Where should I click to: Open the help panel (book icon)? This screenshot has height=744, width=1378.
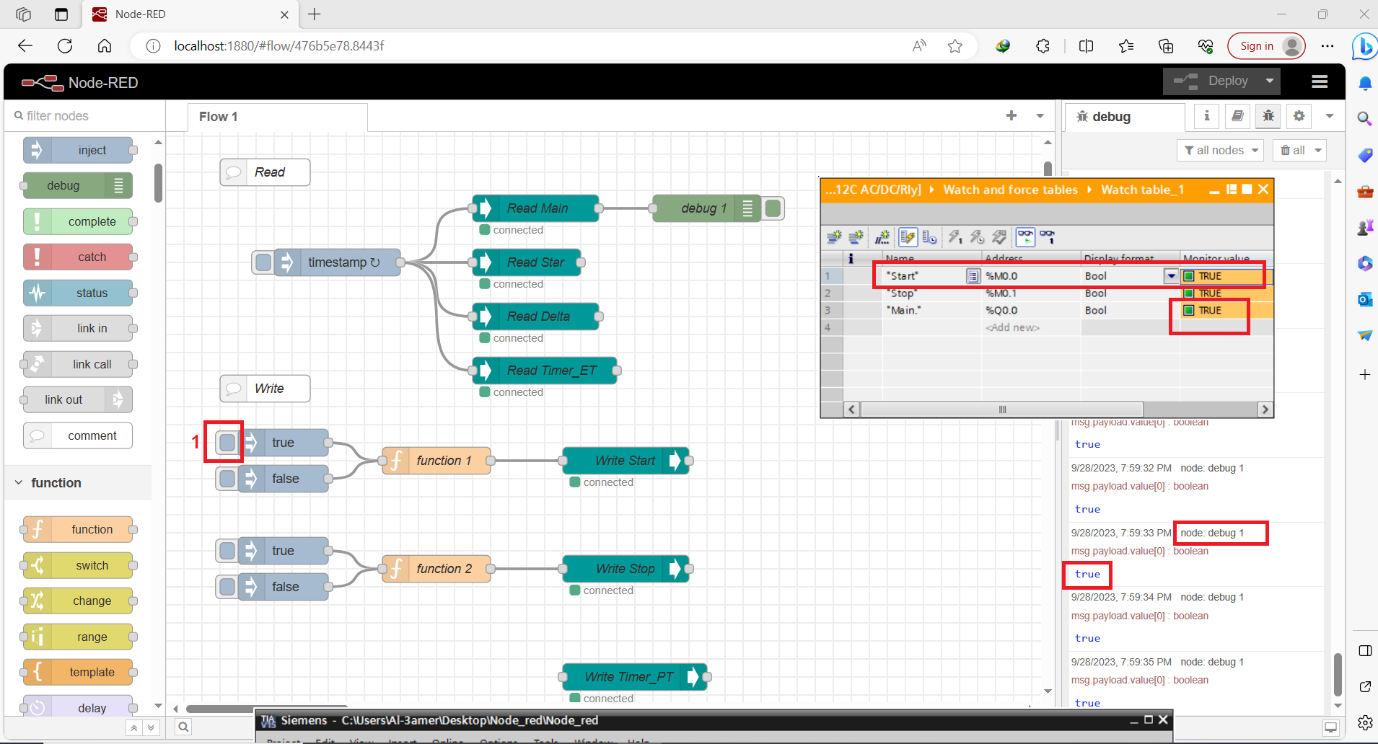click(1237, 116)
